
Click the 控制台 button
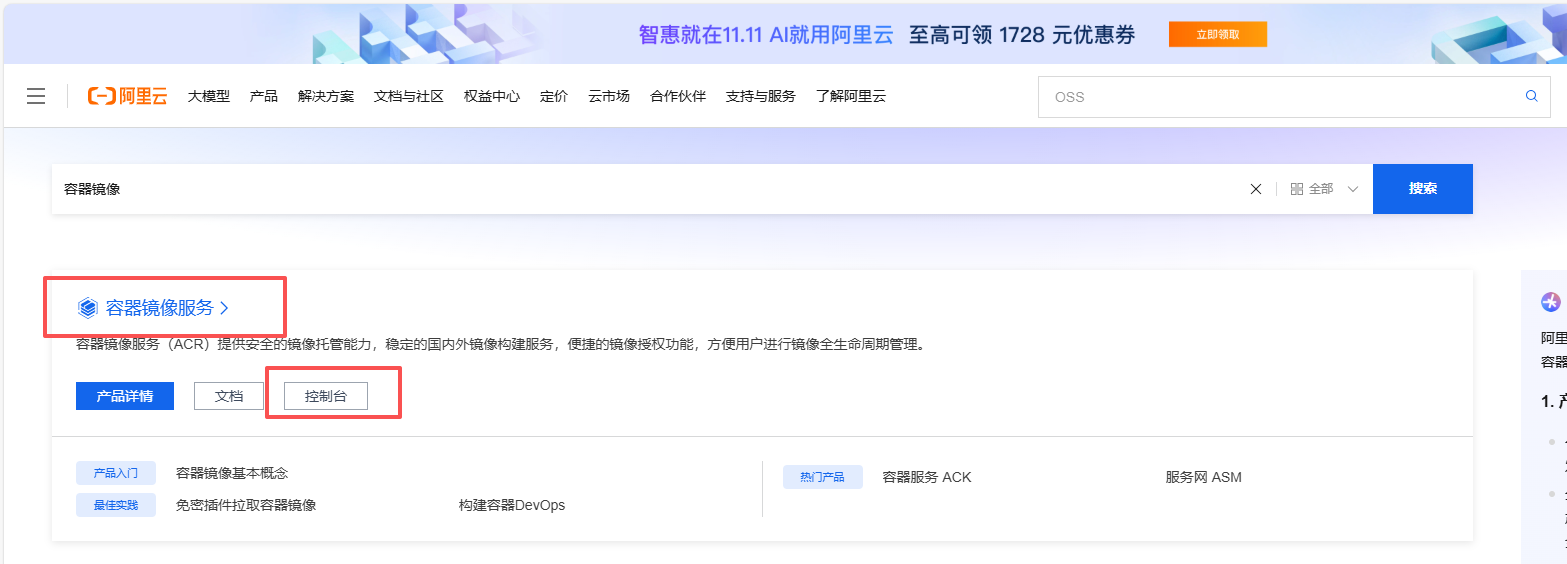[326, 396]
